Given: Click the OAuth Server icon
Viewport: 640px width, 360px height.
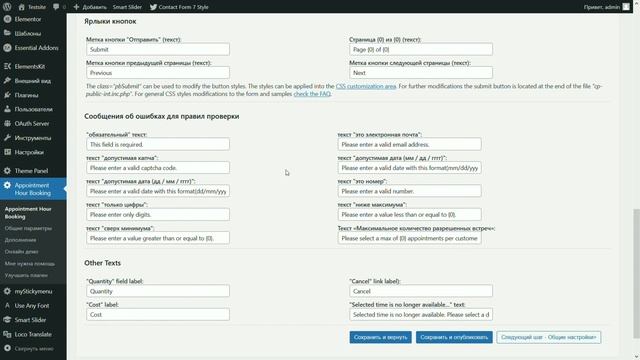Looking at the screenshot, I should point(7,124).
